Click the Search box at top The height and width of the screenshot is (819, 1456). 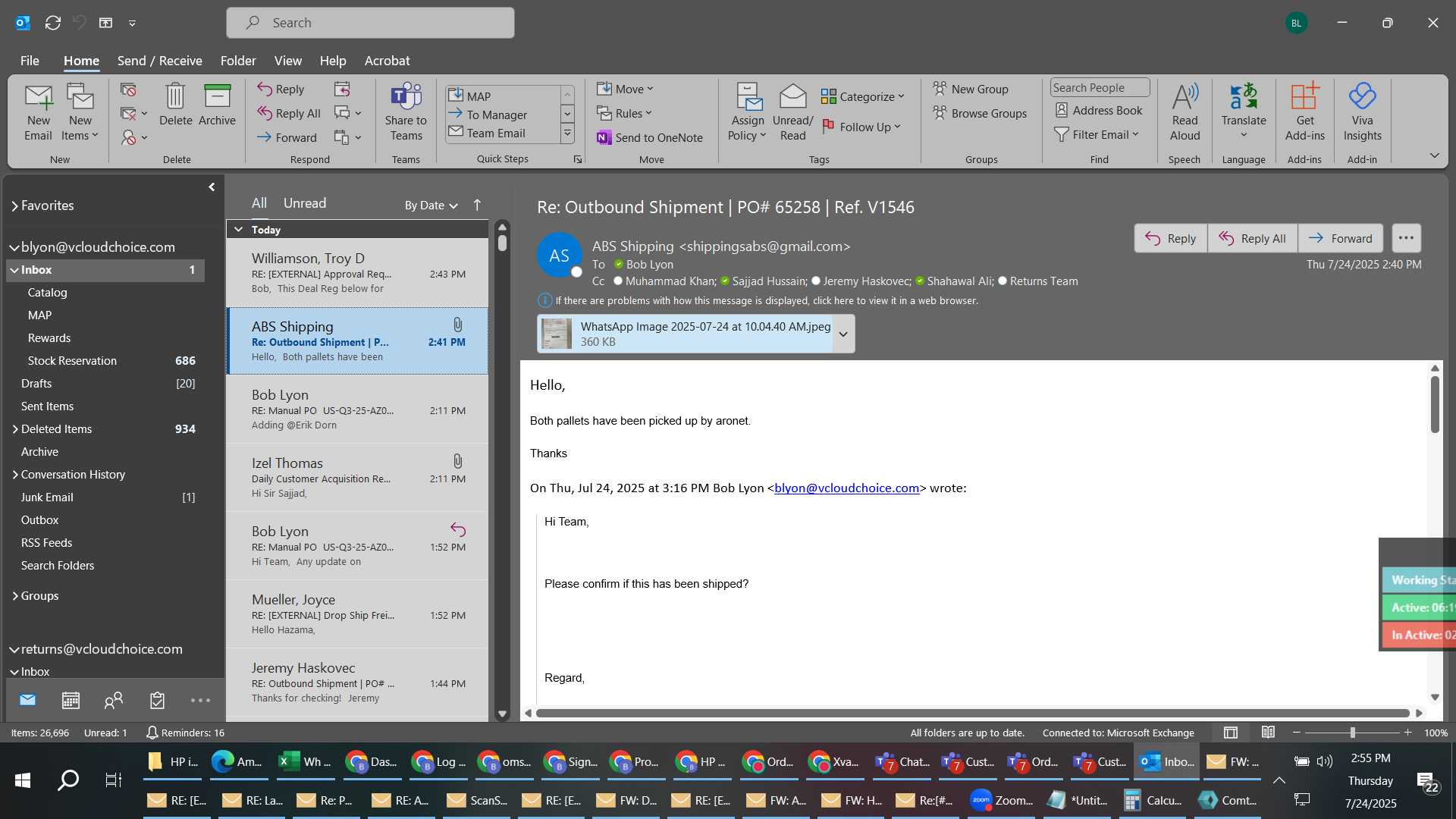pyautogui.click(x=370, y=23)
